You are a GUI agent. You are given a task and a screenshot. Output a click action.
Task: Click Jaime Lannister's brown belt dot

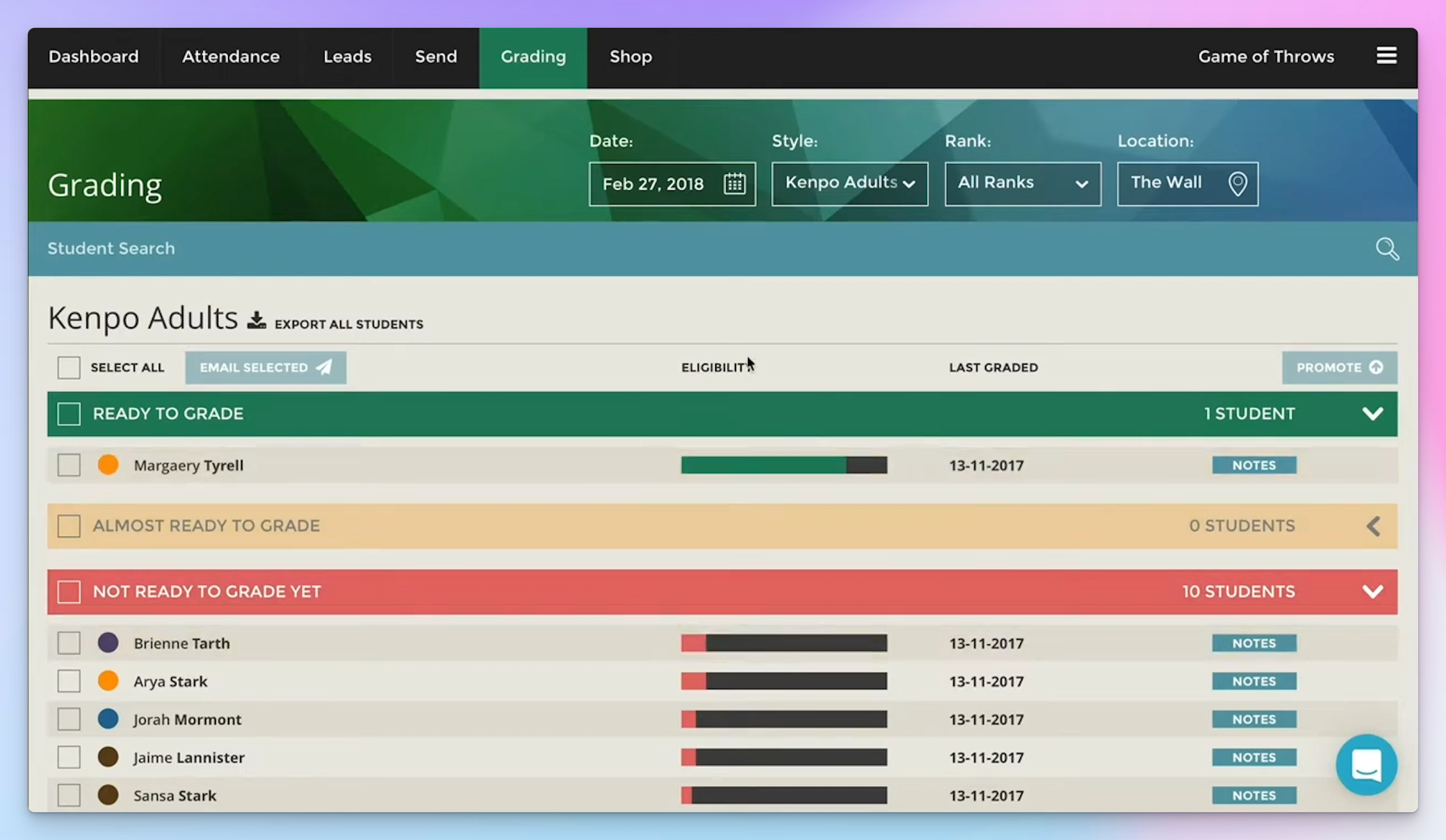tap(108, 757)
